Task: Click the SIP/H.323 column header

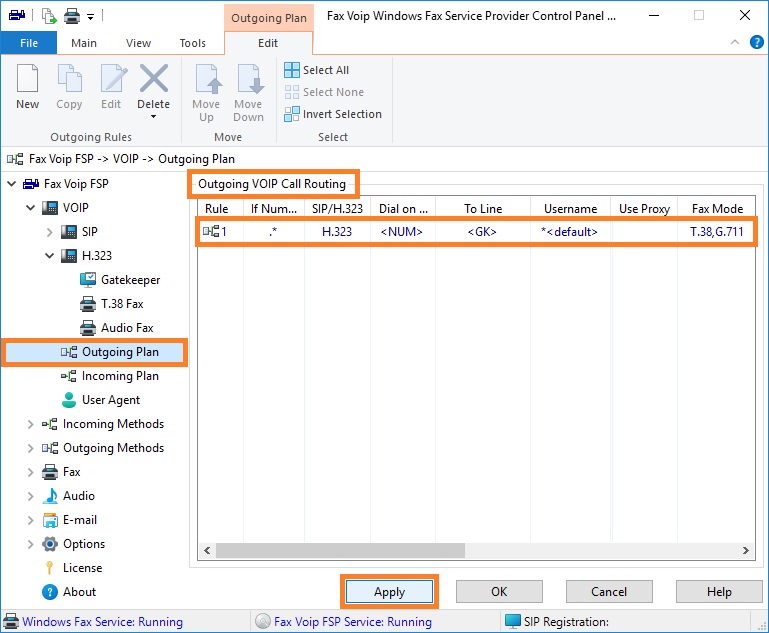Action: click(x=337, y=209)
